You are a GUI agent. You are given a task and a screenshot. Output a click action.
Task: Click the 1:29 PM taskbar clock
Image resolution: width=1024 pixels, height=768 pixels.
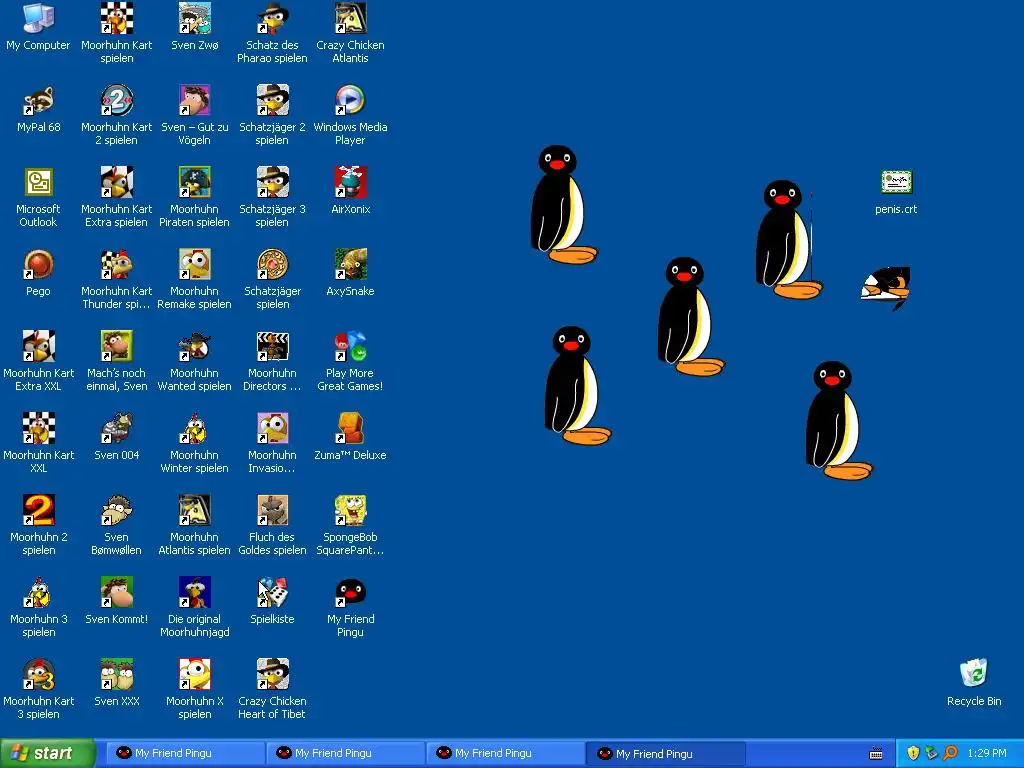[x=987, y=753]
